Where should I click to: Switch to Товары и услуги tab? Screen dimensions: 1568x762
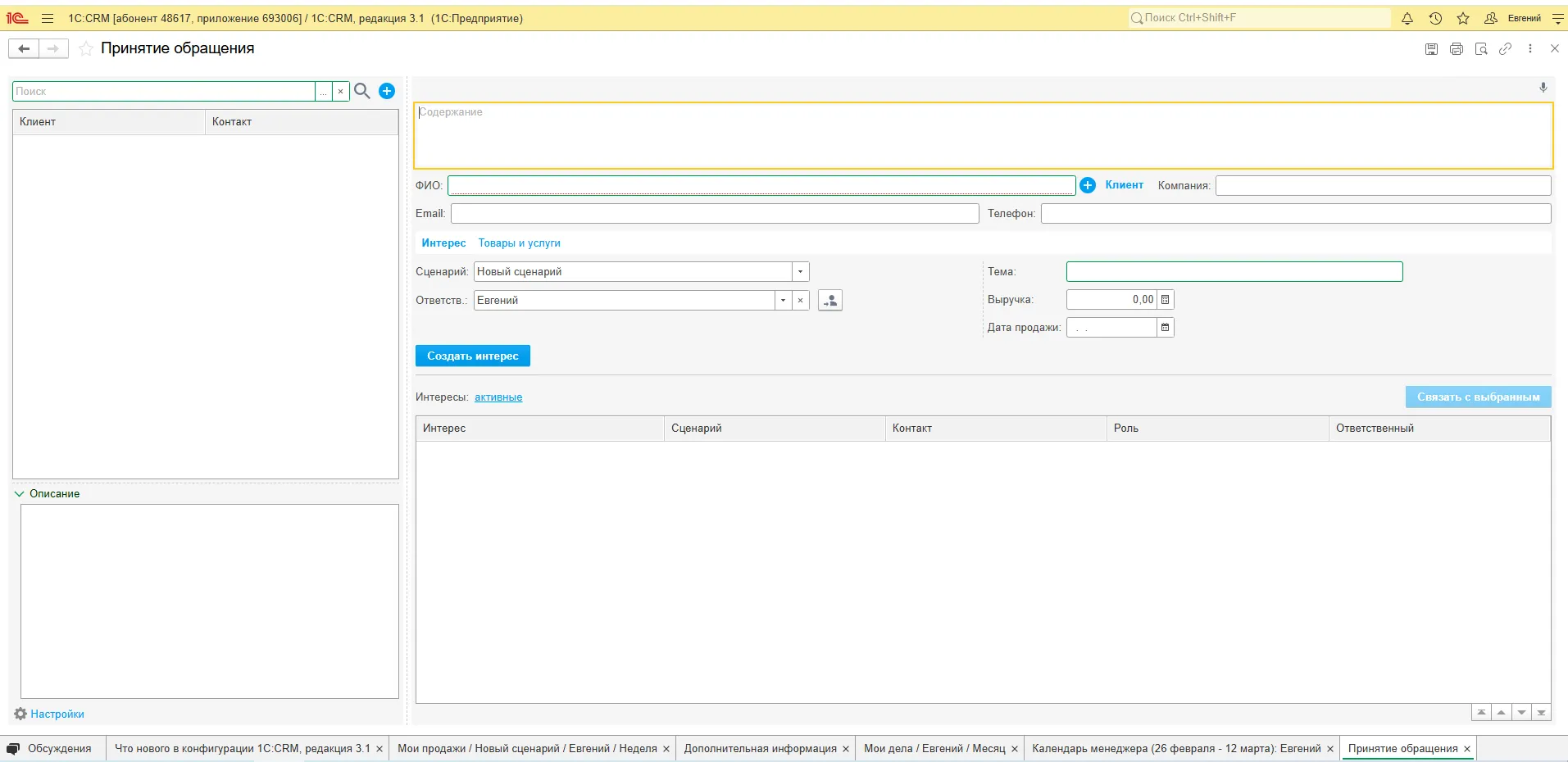[520, 243]
